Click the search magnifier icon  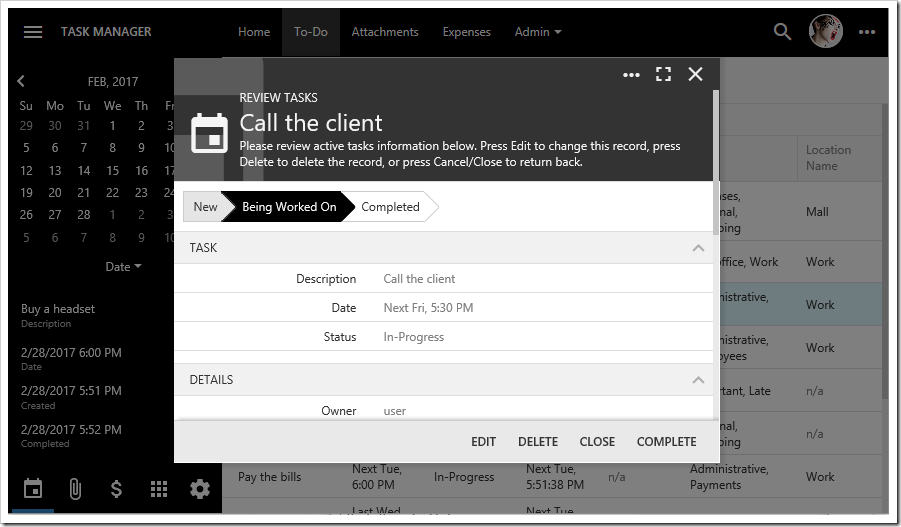tap(782, 32)
